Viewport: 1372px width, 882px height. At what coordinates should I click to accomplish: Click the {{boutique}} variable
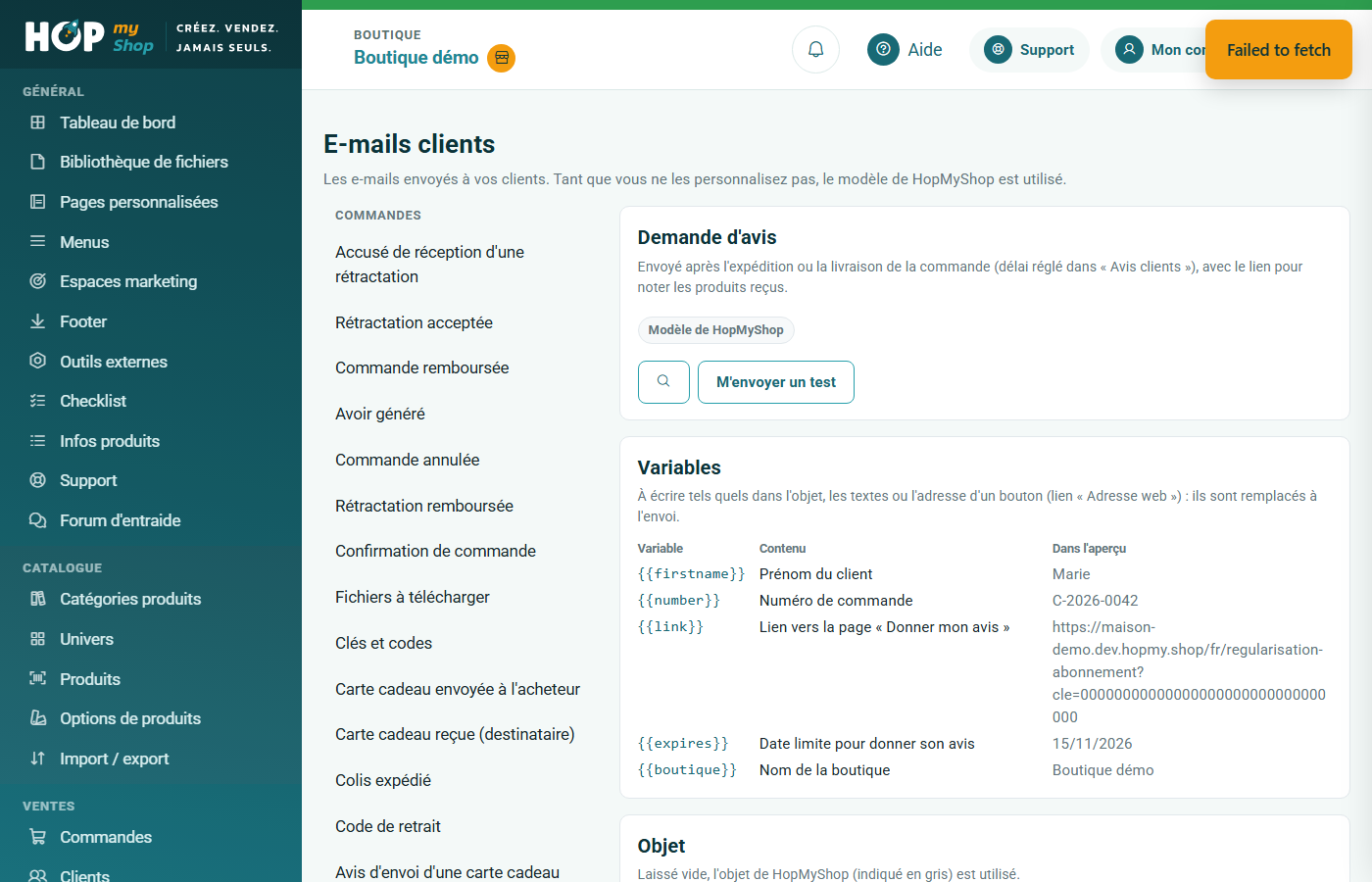687,770
